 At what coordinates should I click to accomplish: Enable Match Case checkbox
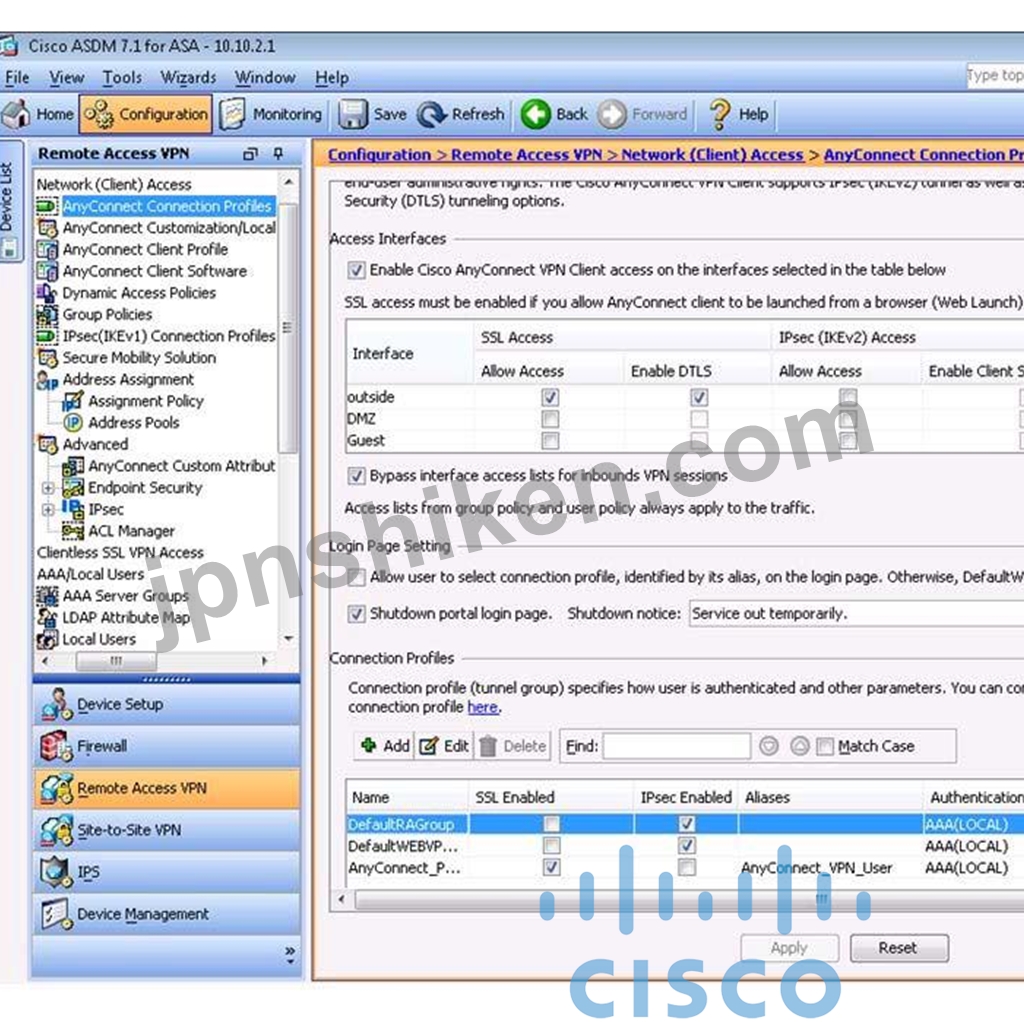tap(825, 746)
